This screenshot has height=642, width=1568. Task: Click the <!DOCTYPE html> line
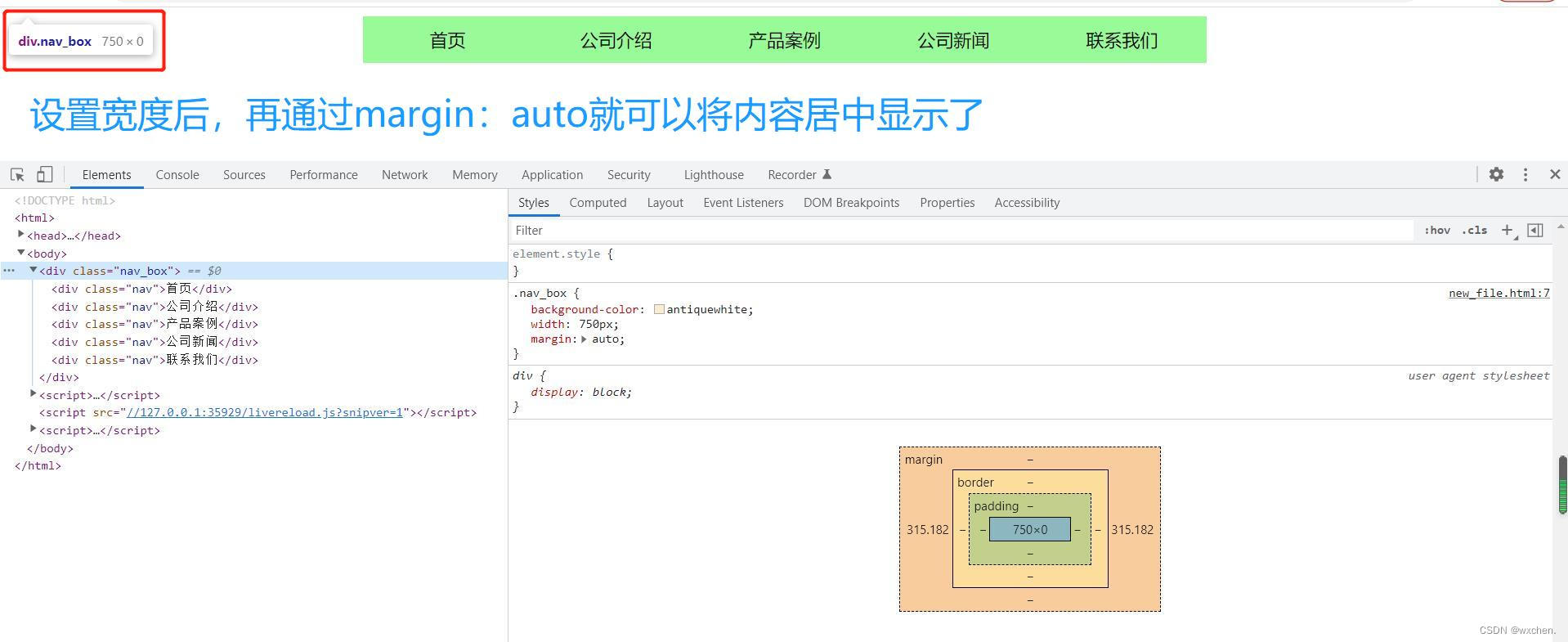click(x=65, y=200)
